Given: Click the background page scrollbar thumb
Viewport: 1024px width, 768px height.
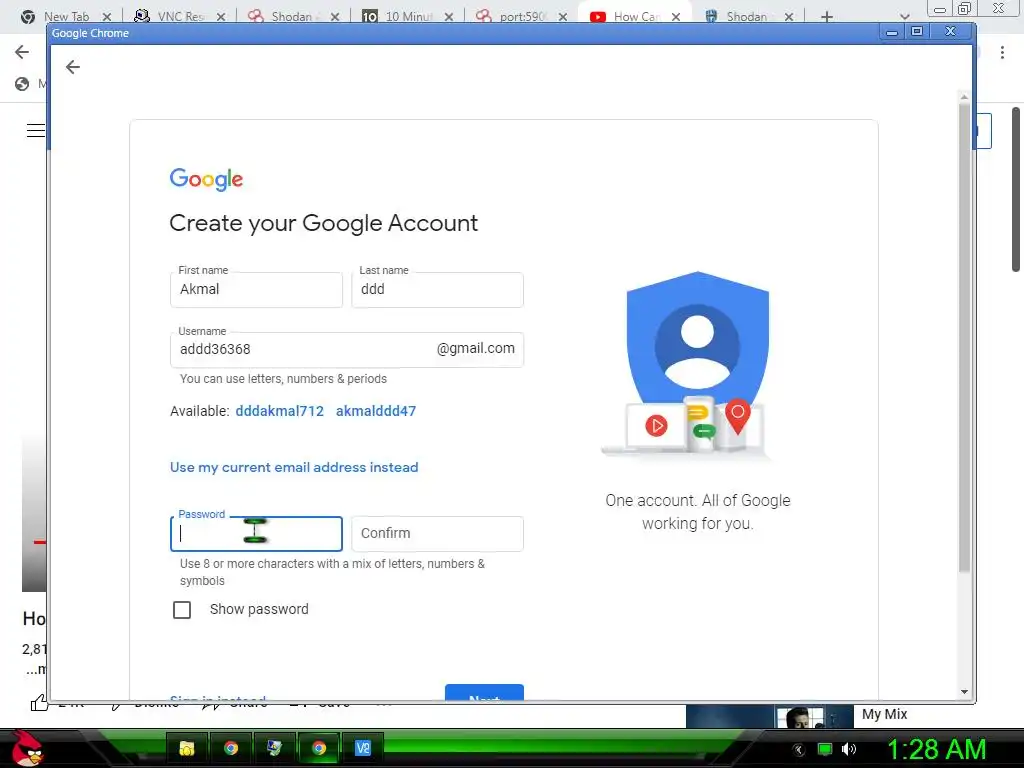Looking at the screenshot, I should click(1016, 189).
